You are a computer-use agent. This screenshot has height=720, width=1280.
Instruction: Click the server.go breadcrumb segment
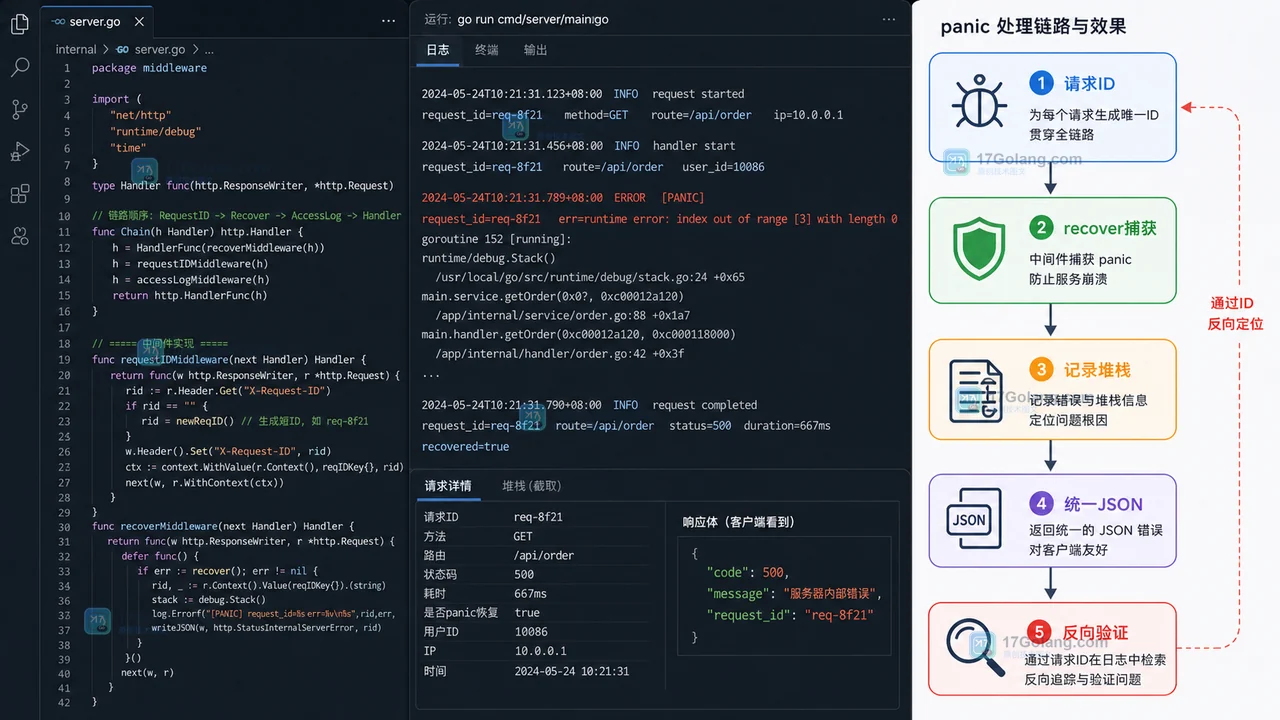(160, 49)
